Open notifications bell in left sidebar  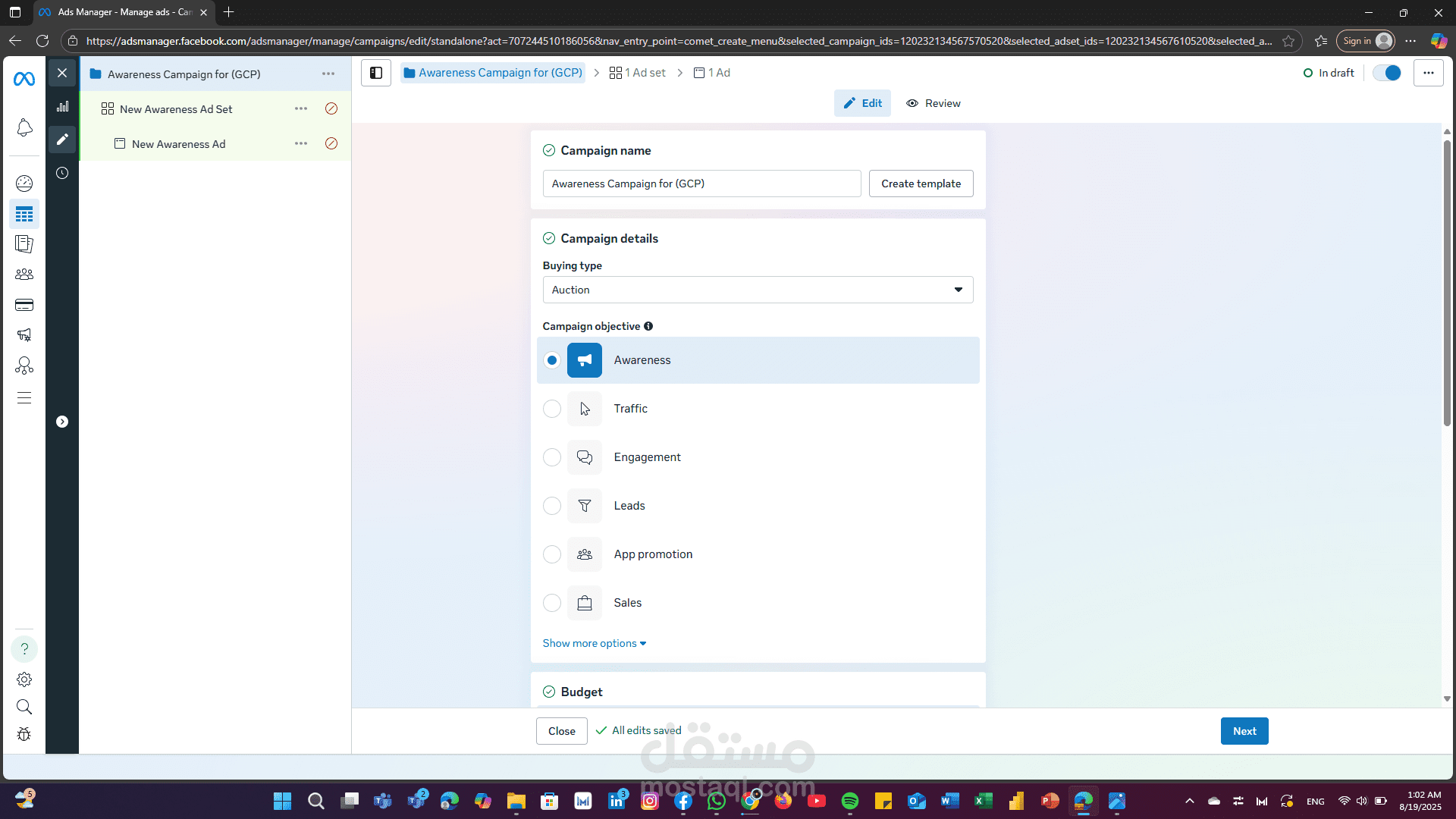coord(24,127)
